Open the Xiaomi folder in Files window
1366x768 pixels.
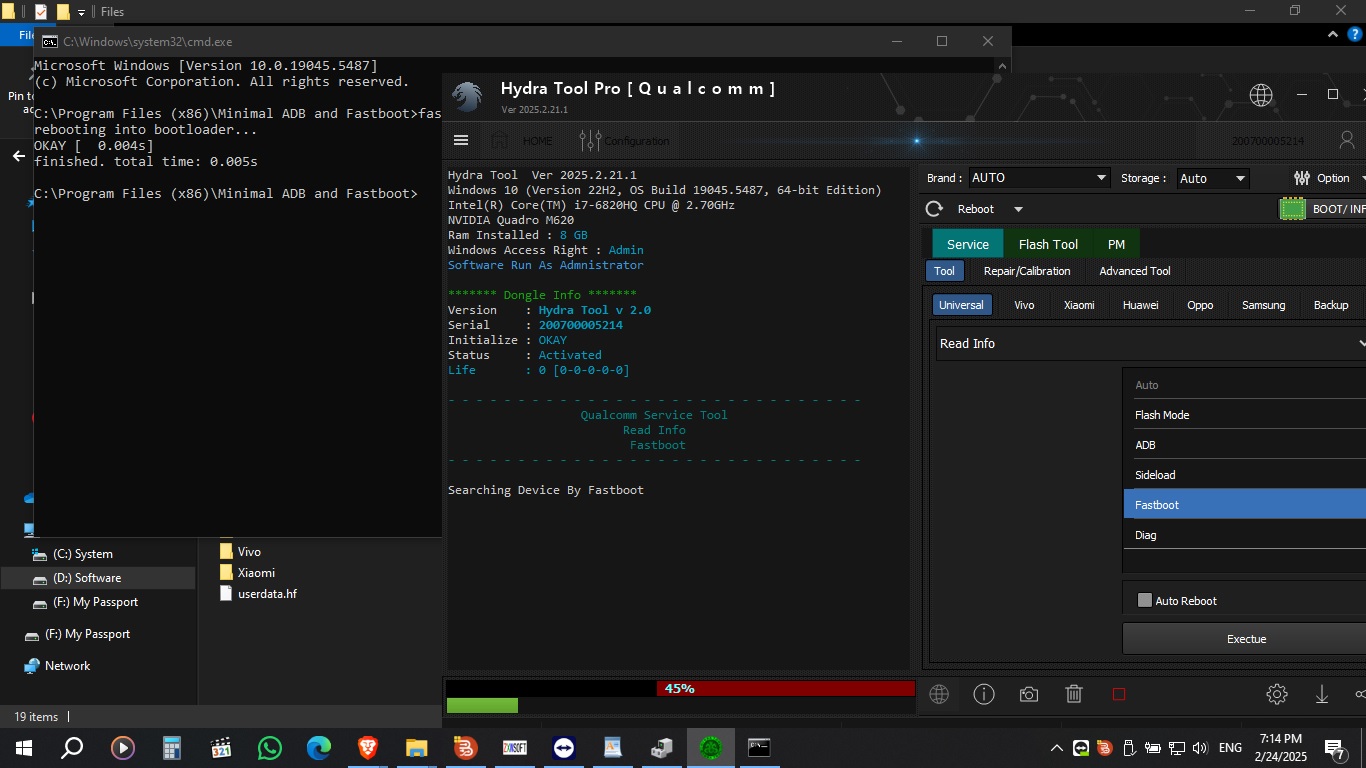(x=255, y=573)
